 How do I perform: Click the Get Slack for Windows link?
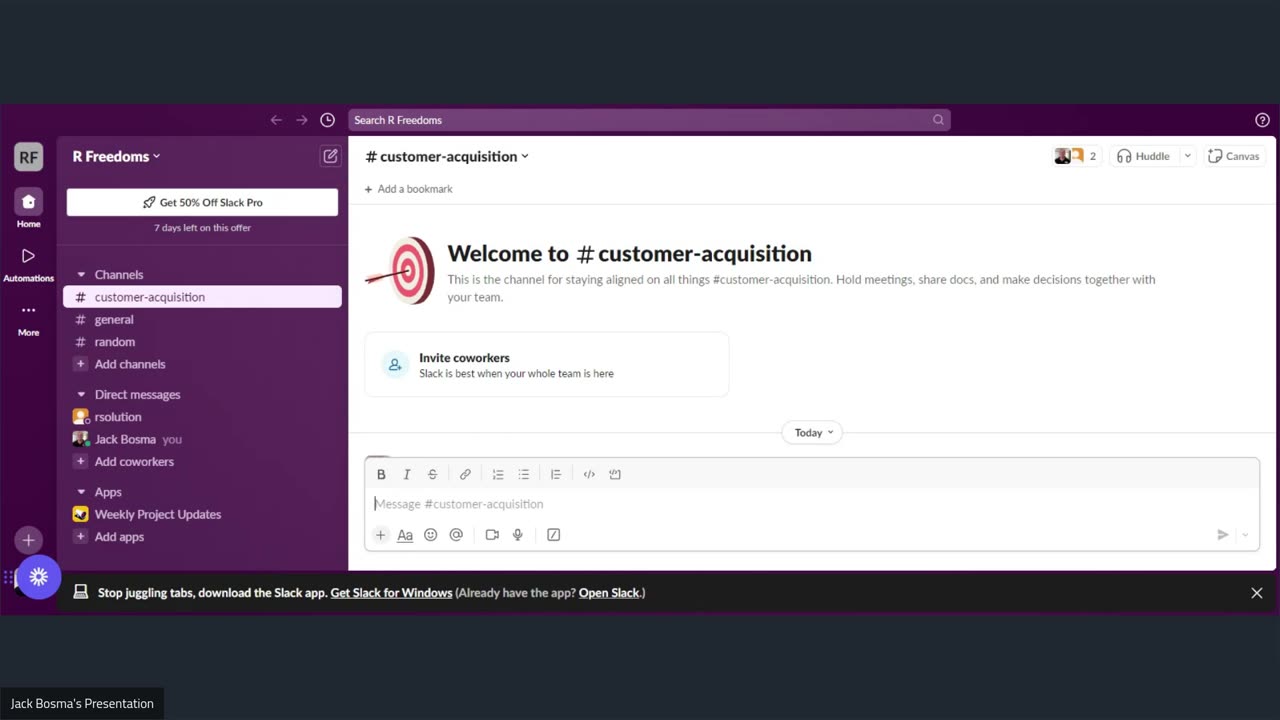(391, 593)
